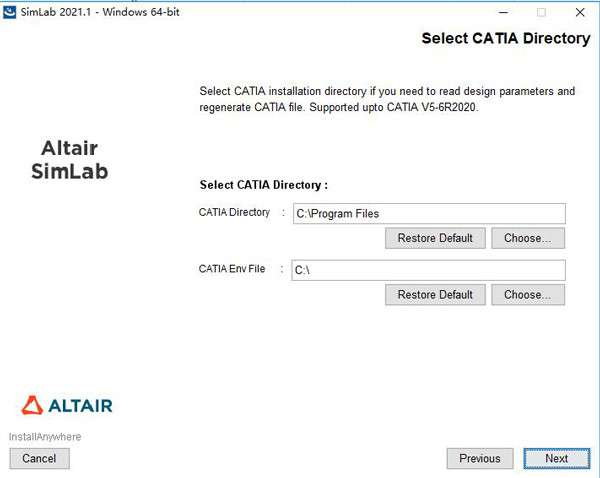This screenshot has width=600, height=478.
Task: Close the SimLab installer window
Action: coord(580,12)
